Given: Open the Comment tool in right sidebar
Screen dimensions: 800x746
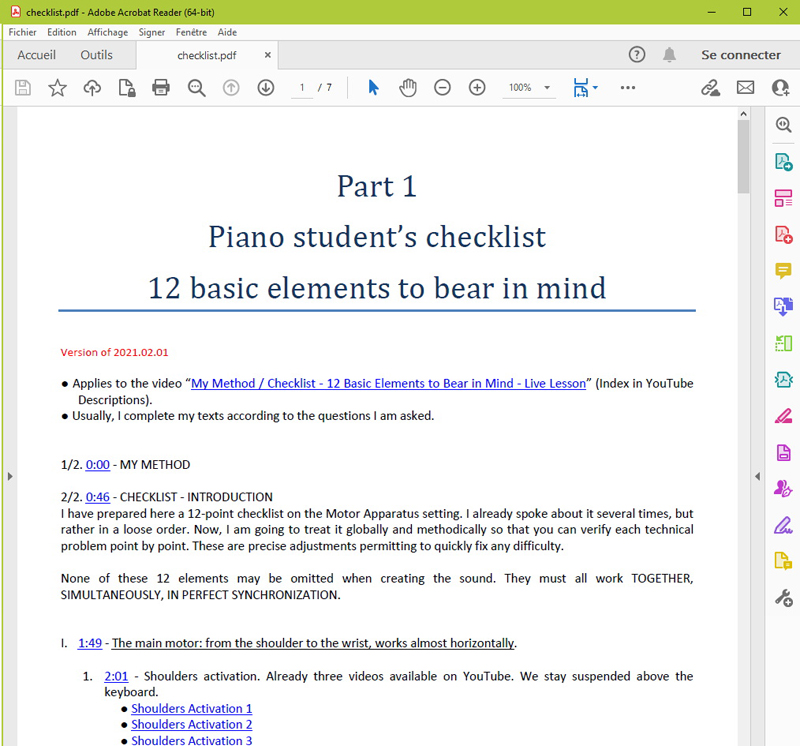Looking at the screenshot, I should point(783,271).
